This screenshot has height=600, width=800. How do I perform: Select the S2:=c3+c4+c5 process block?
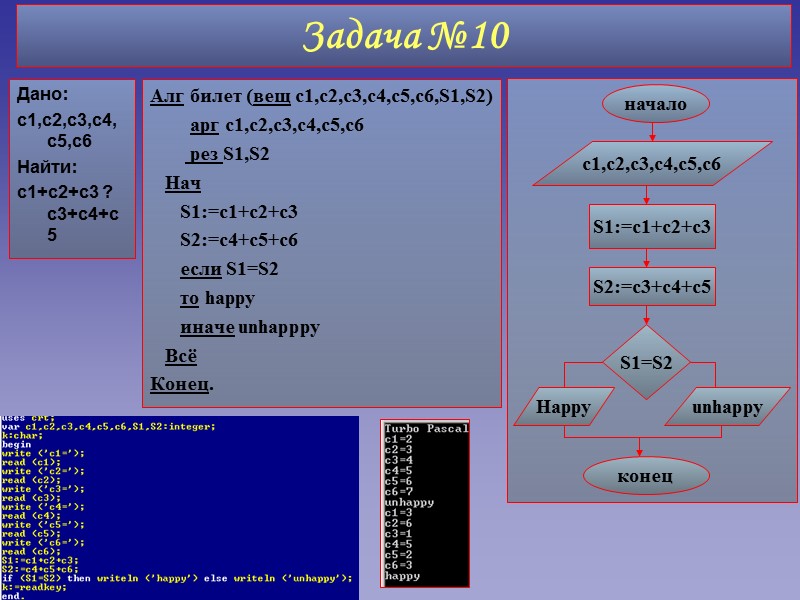point(651,286)
